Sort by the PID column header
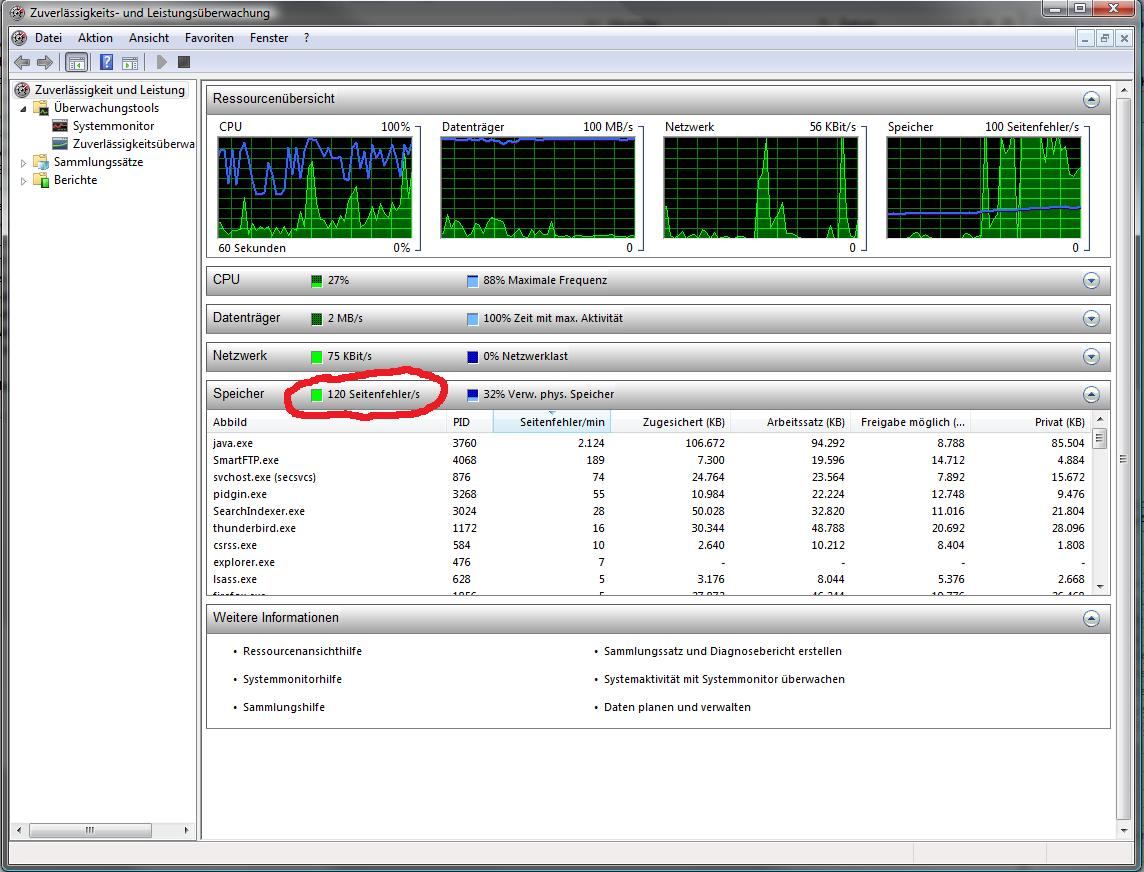Image resolution: width=1144 pixels, height=872 pixels. (470, 422)
